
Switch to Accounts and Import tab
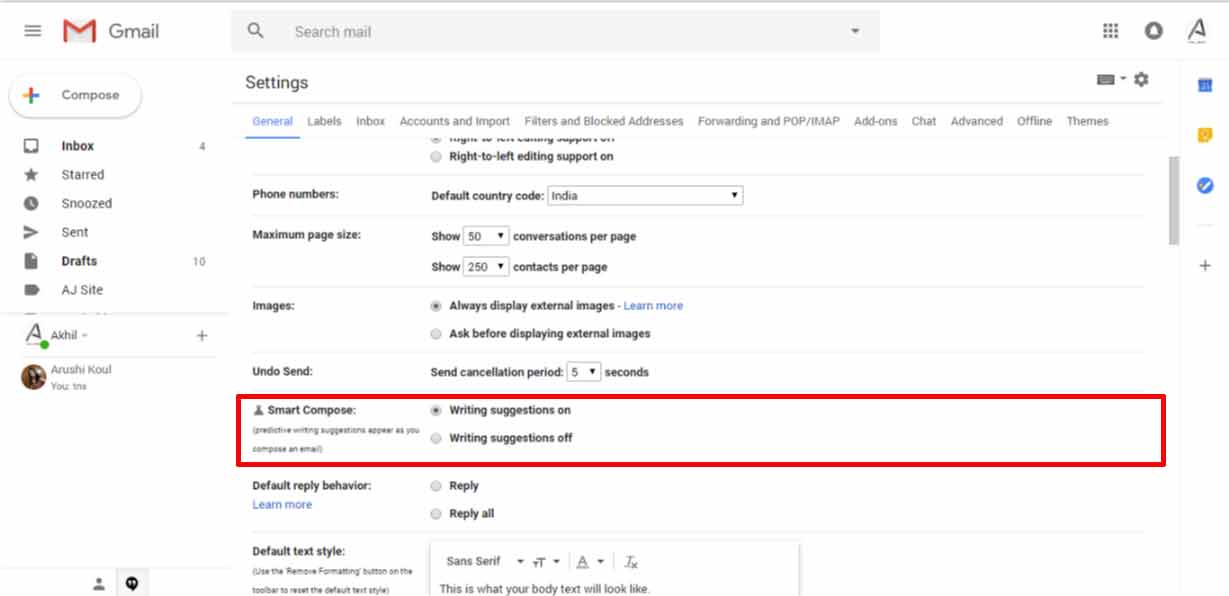pyautogui.click(x=455, y=121)
